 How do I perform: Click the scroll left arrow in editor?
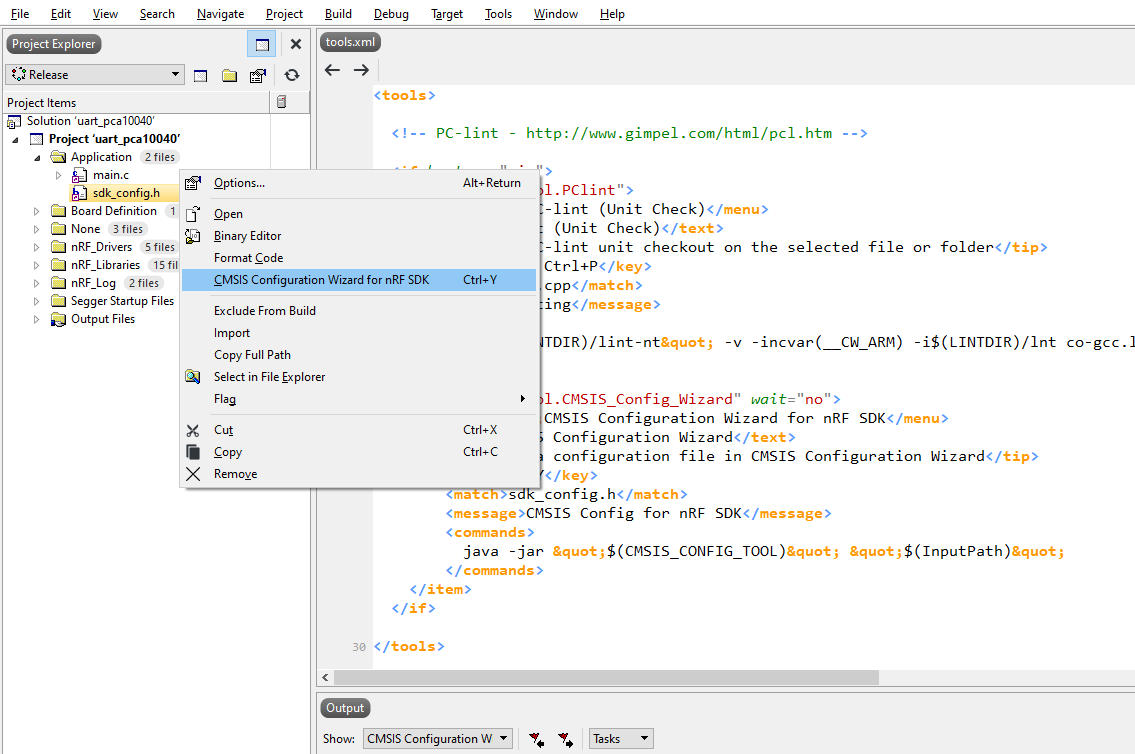[x=326, y=677]
